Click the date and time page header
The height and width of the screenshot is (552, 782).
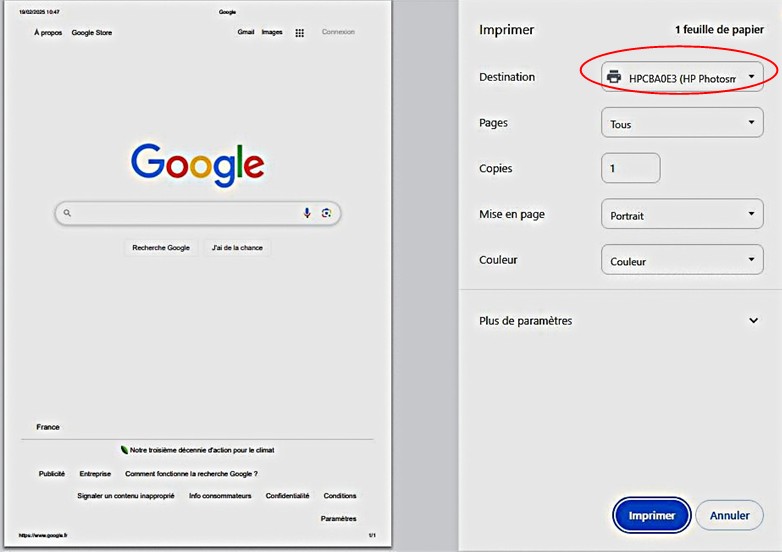pyautogui.click(x=39, y=11)
